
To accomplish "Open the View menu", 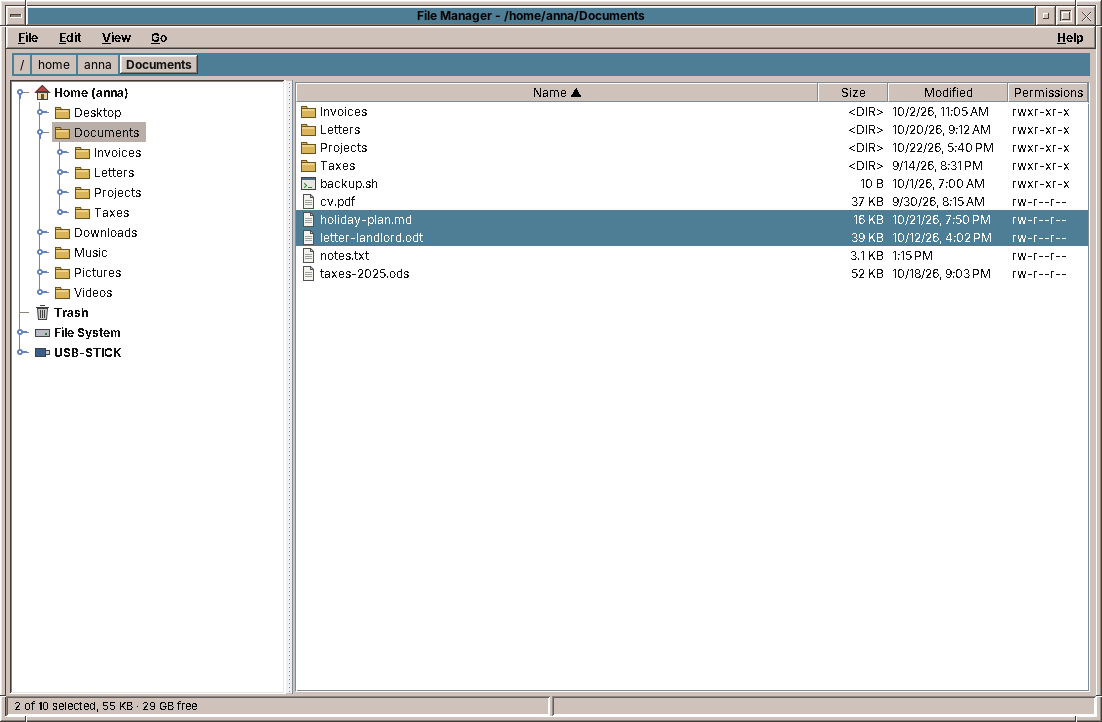I will tap(116, 38).
